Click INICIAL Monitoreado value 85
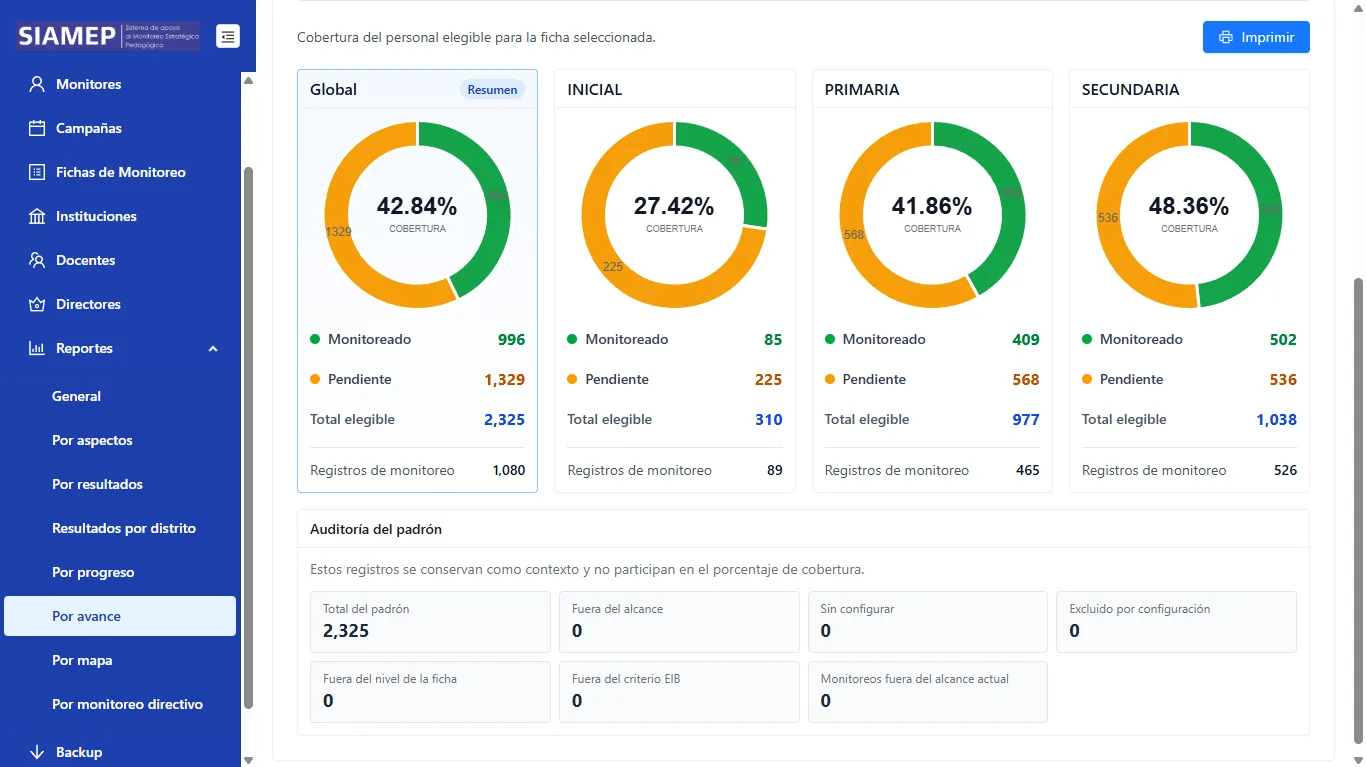The height and width of the screenshot is (767, 1366). (x=773, y=339)
